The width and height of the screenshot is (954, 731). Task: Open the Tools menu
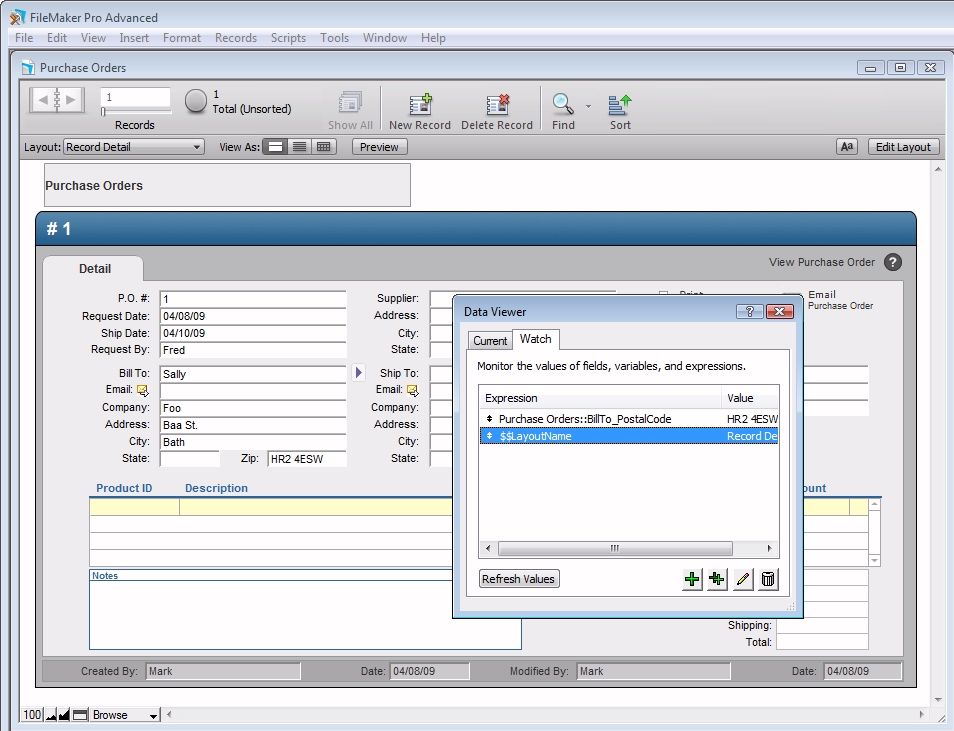[x=335, y=38]
